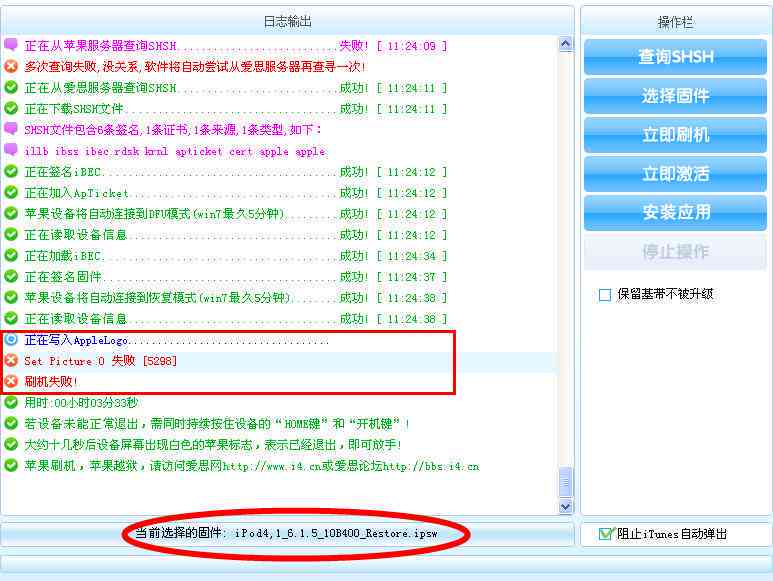Click green check beside 大约十几秒后设备屏幕 row

coord(11,444)
